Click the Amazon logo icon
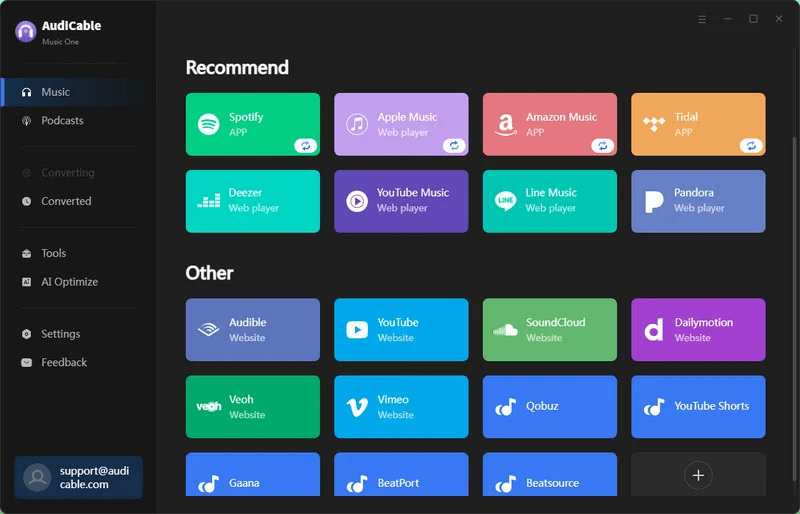Image resolution: width=800 pixels, height=514 pixels. pos(505,125)
